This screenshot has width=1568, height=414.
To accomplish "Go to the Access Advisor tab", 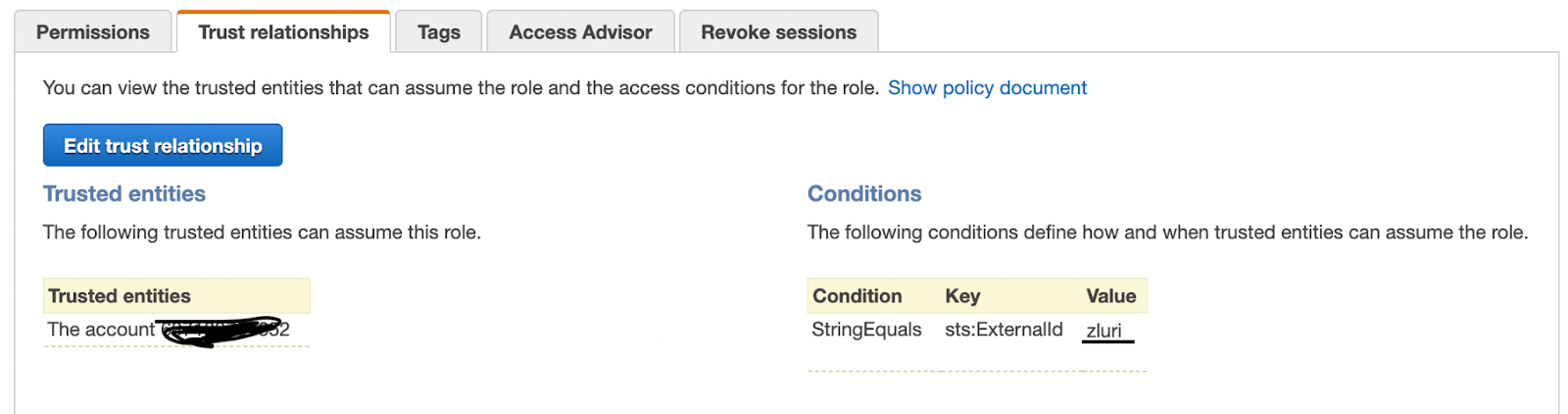I will (x=580, y=31).
